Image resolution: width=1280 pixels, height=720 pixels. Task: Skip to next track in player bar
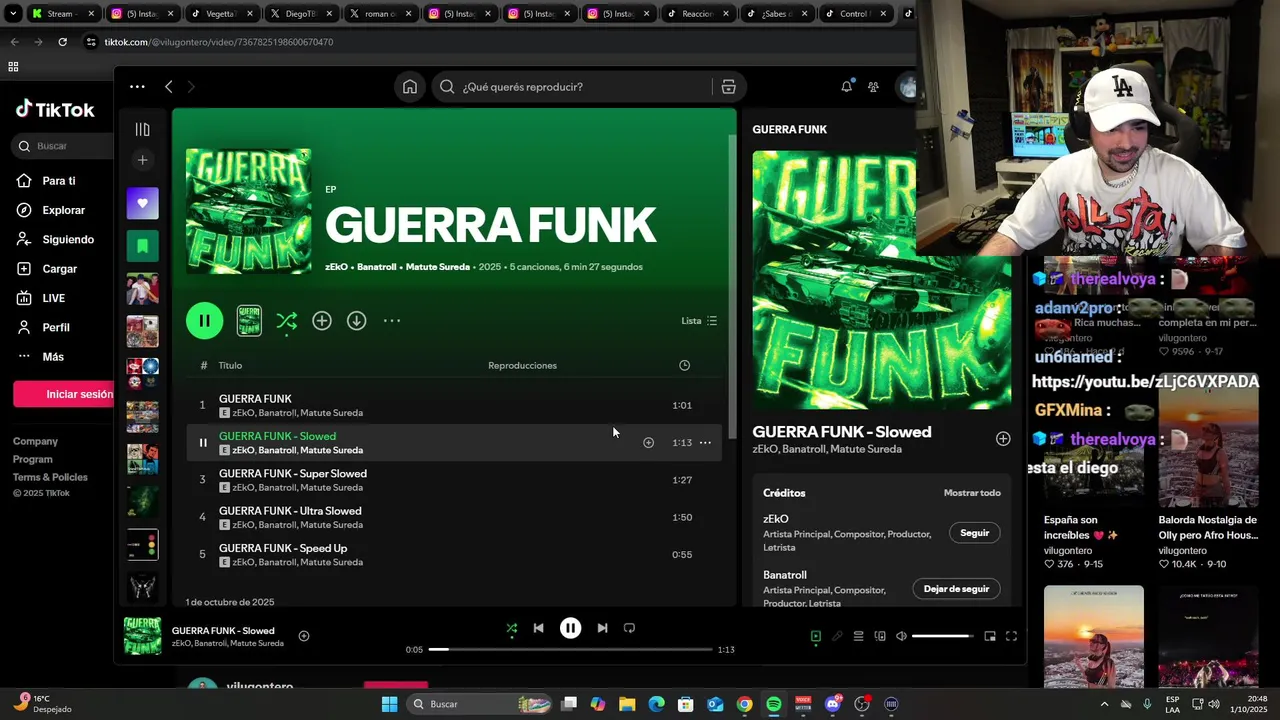tap(602, 628)
